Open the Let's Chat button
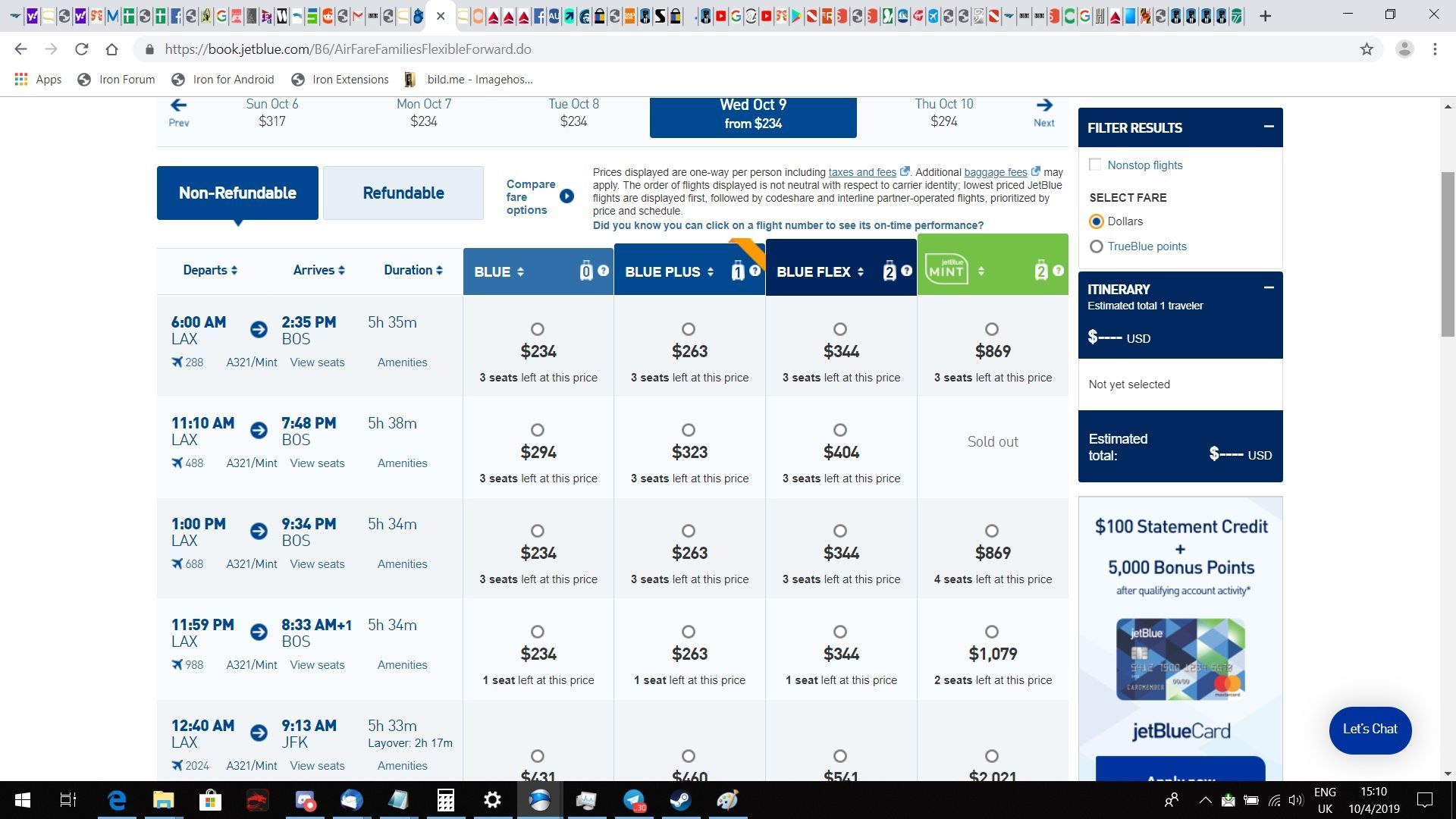The image size is (1456, 819). 1370,730
